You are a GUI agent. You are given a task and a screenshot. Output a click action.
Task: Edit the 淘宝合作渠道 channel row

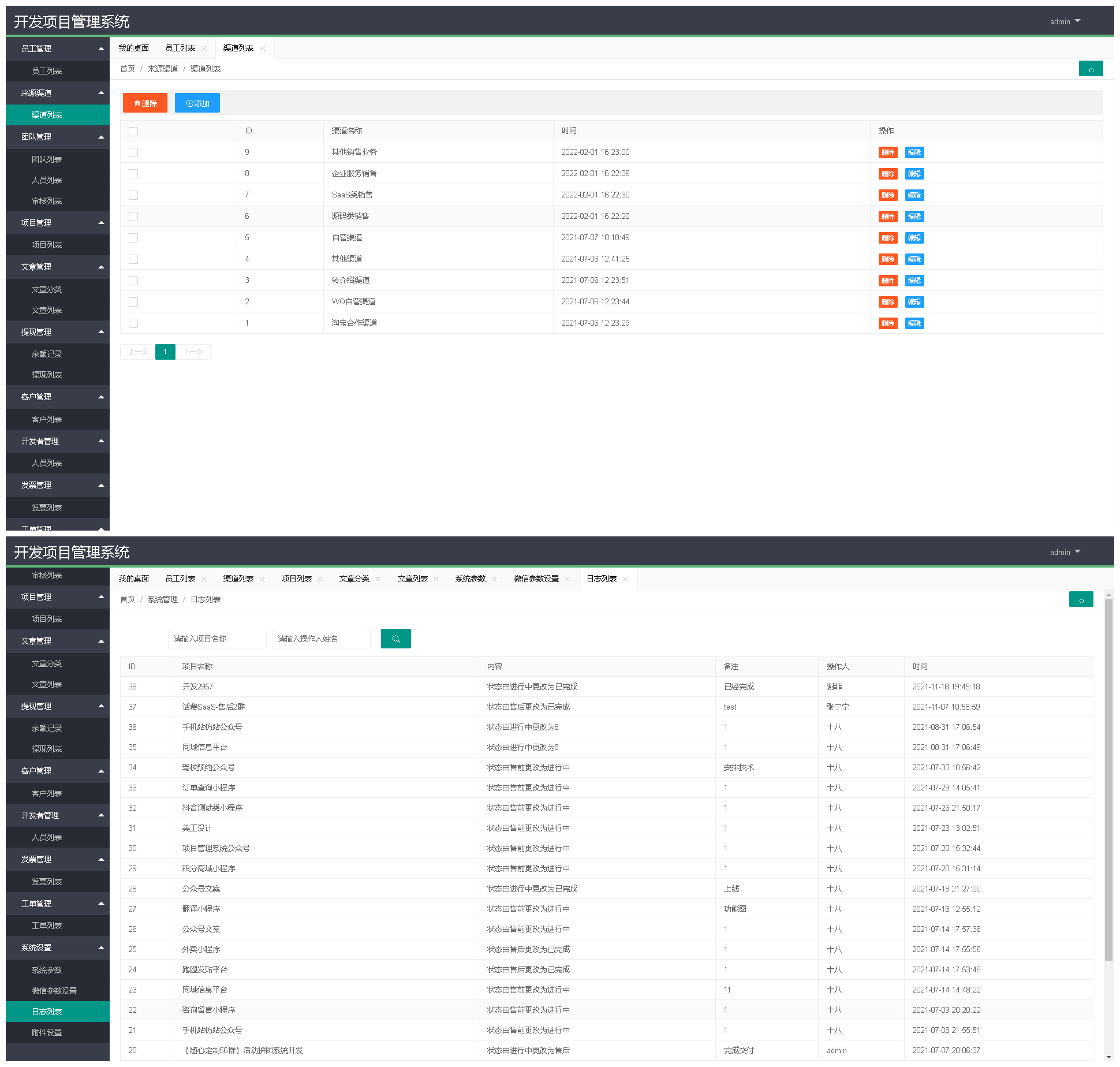click(x=914, y=323)
